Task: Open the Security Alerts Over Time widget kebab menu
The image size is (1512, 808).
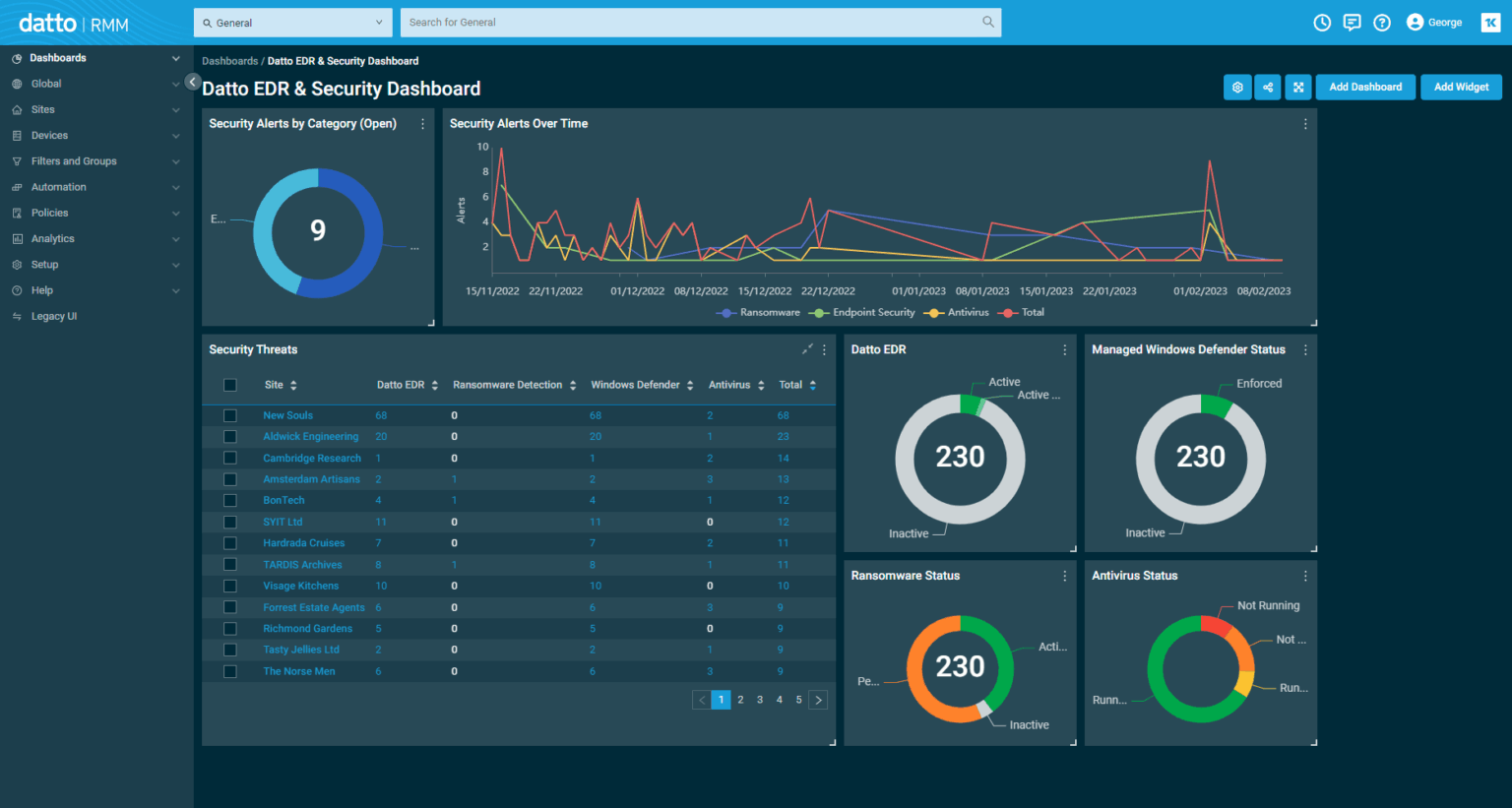Action: point(1305,124)
